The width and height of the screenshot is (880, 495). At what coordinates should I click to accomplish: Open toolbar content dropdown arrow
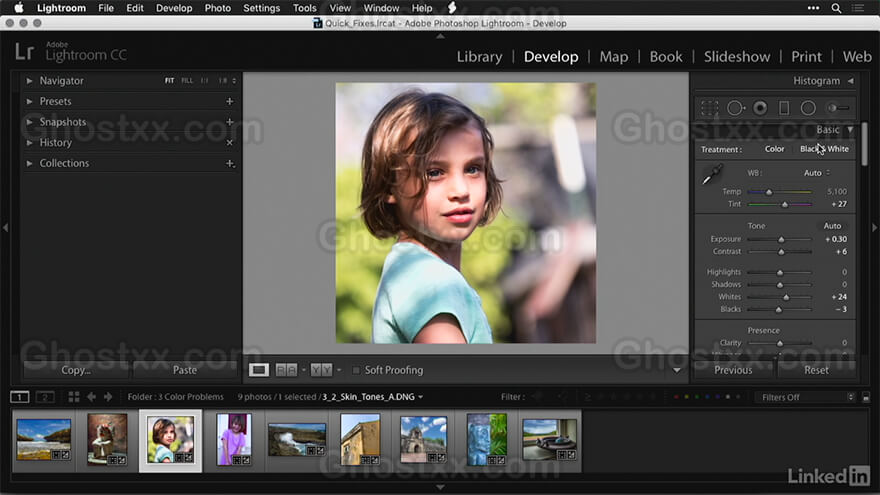tap(677, 370)
